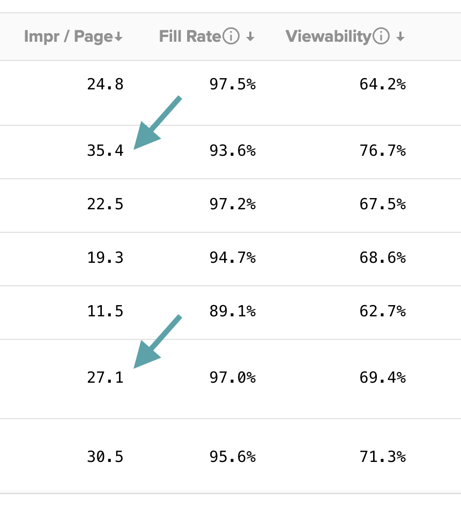This screenshot has width=461, height=516.
Task: Sort by Impr / Page arrow
Action: click(118, 36)
